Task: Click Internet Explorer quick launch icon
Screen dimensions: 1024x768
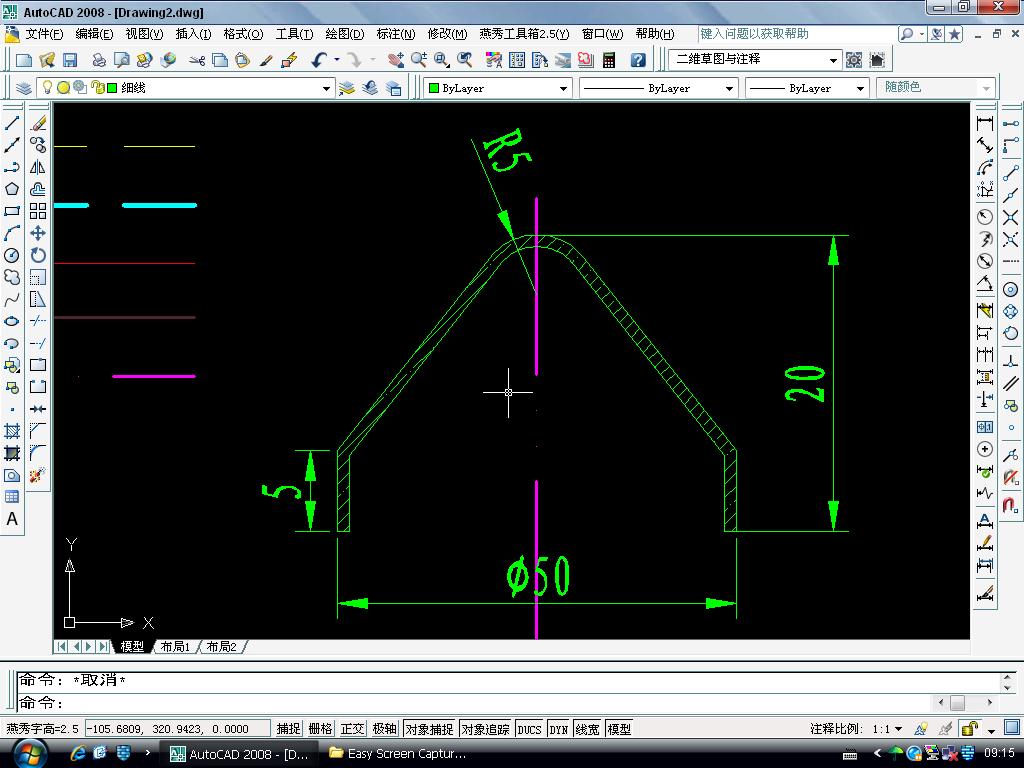Action: (x=78, y=753)
